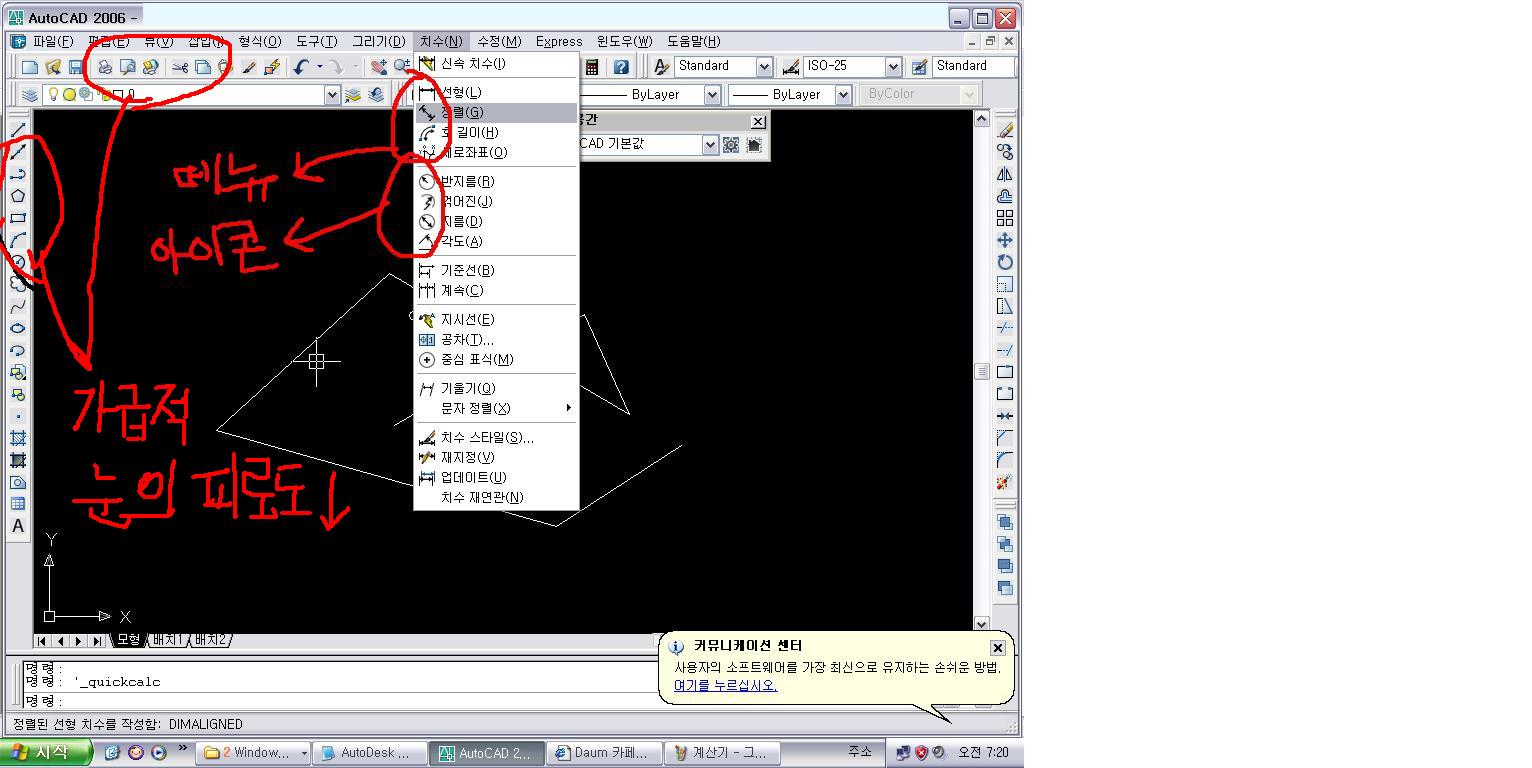Click the vertical scrollbar down arrow

(x=981, y=623)
